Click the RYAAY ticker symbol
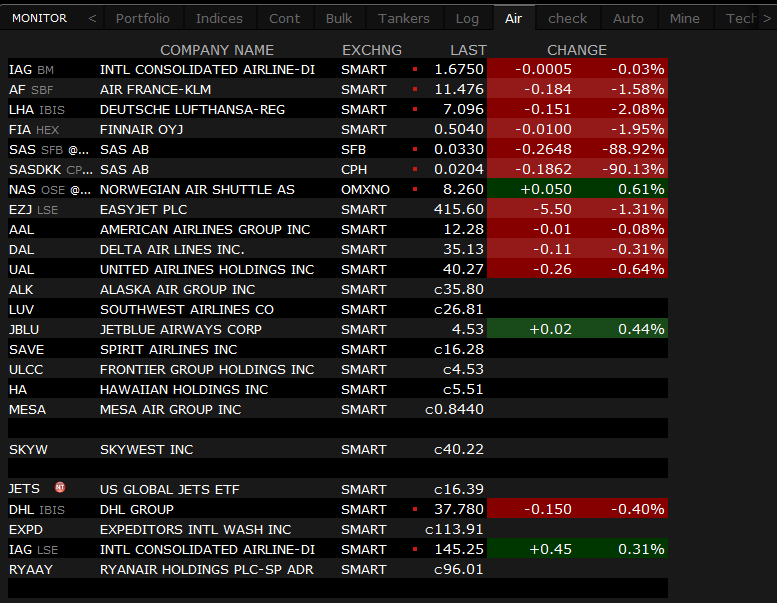The image size is (777, 603). 31,569
